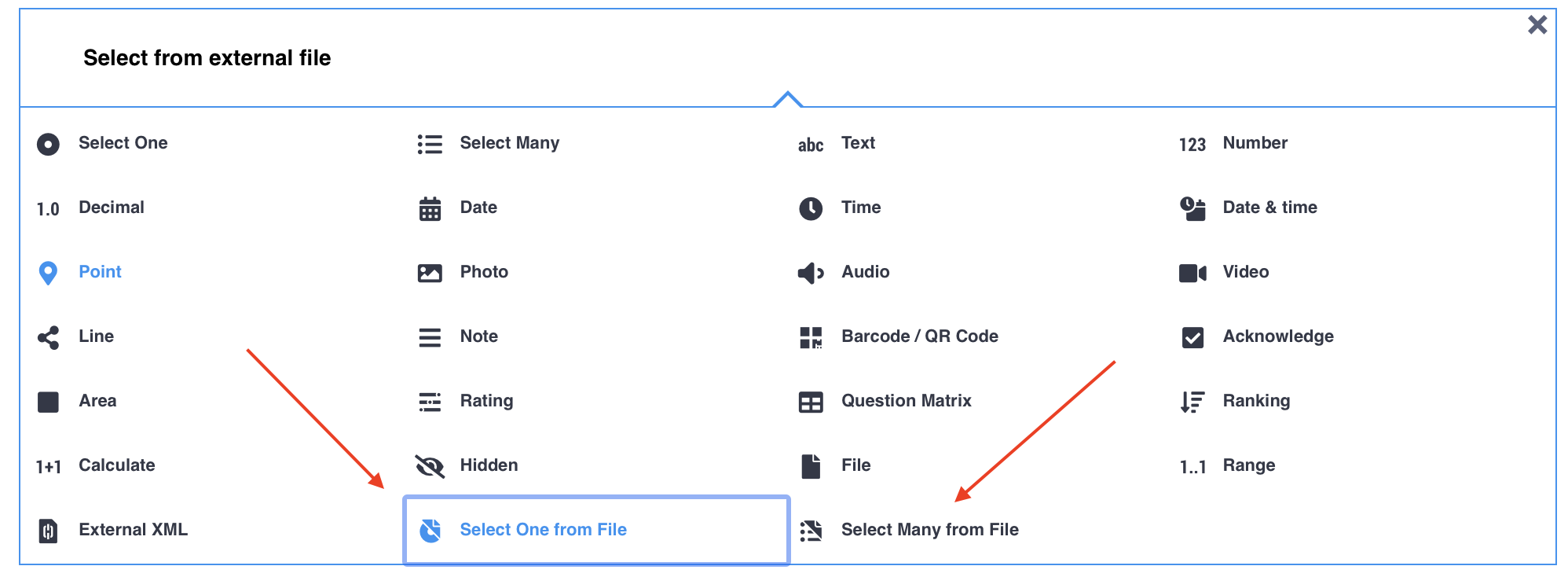Image resolution: width=1568 pixels, height=577 pixels.
Task: Choose the Range question type
Action: pos(1248,465)
